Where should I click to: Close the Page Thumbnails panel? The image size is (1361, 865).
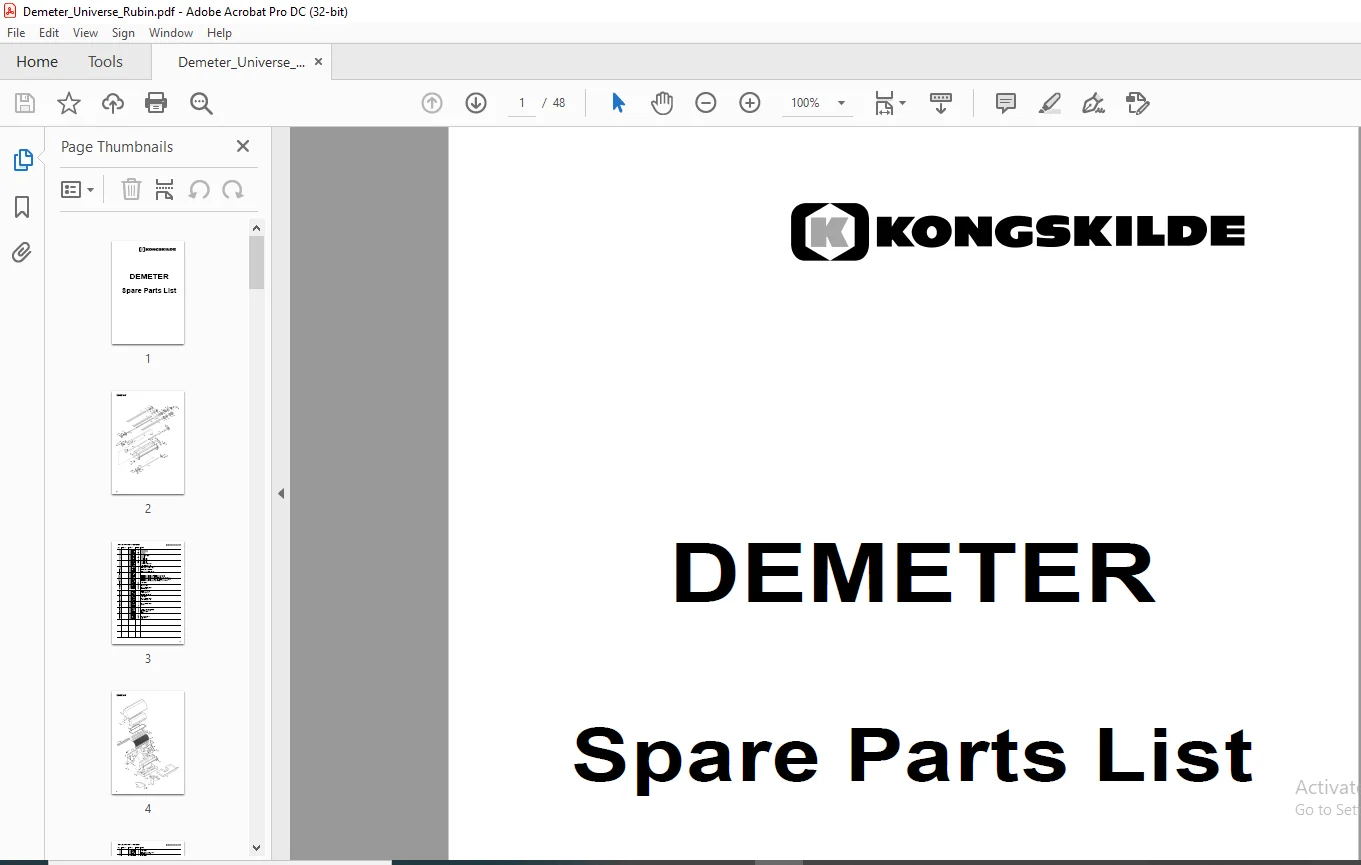point(243,146)
